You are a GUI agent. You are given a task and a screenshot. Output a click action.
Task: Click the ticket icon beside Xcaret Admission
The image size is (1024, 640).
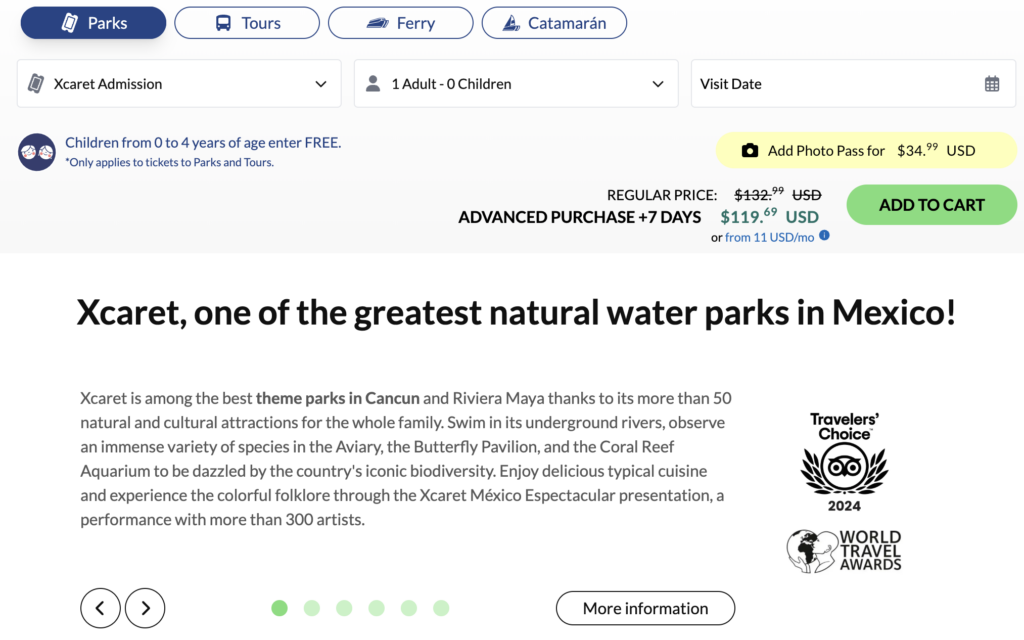point(36,84)
